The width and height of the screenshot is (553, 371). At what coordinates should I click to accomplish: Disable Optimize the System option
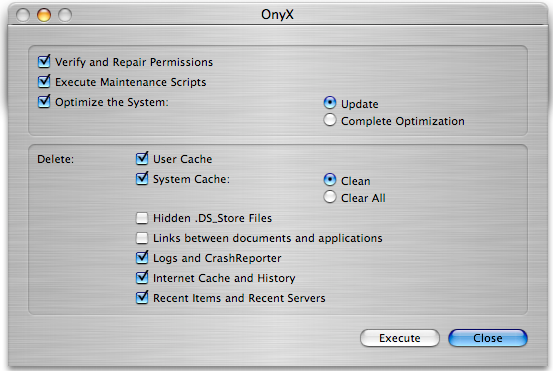pyautogui.click(x=44, y=102)
